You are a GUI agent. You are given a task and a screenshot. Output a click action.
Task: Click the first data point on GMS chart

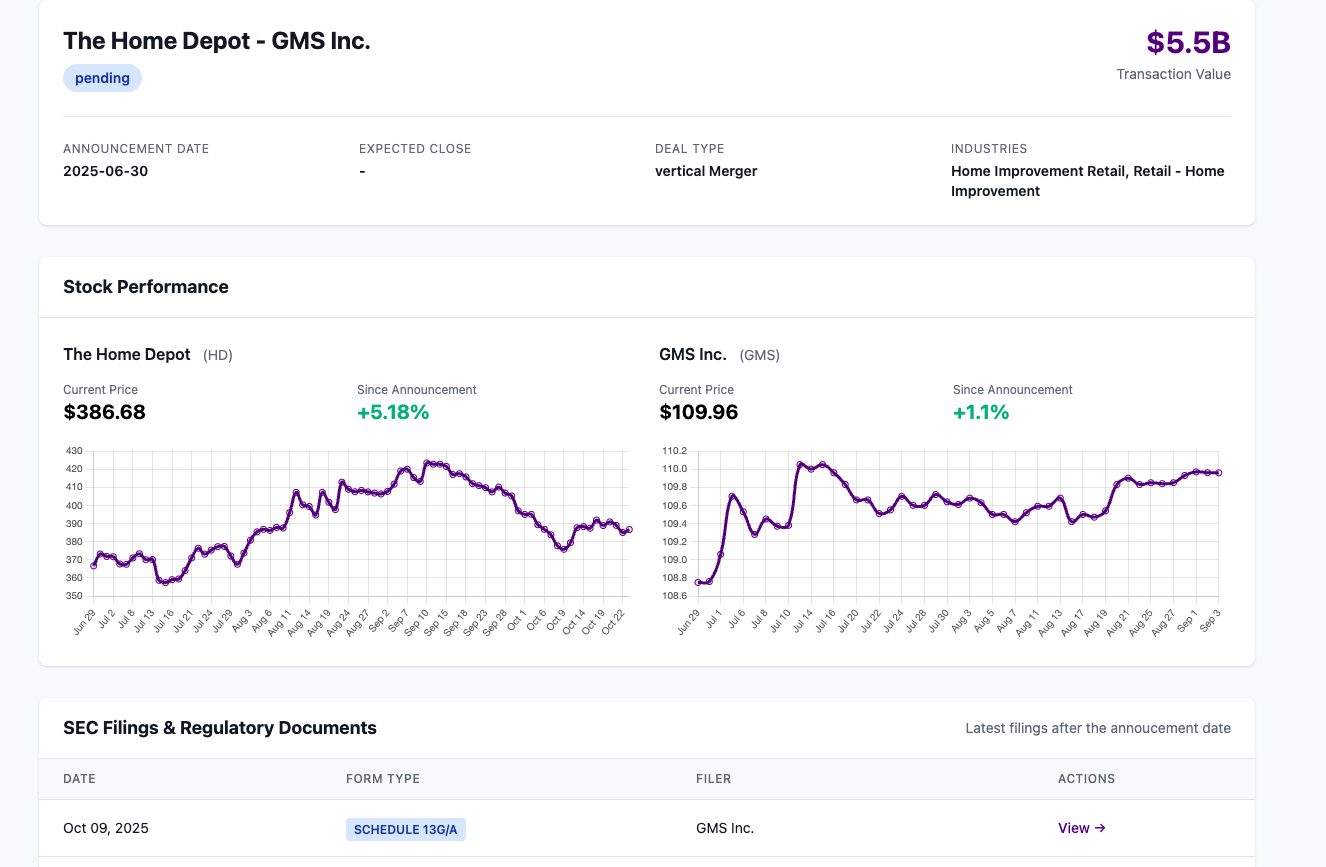[698, 582]
